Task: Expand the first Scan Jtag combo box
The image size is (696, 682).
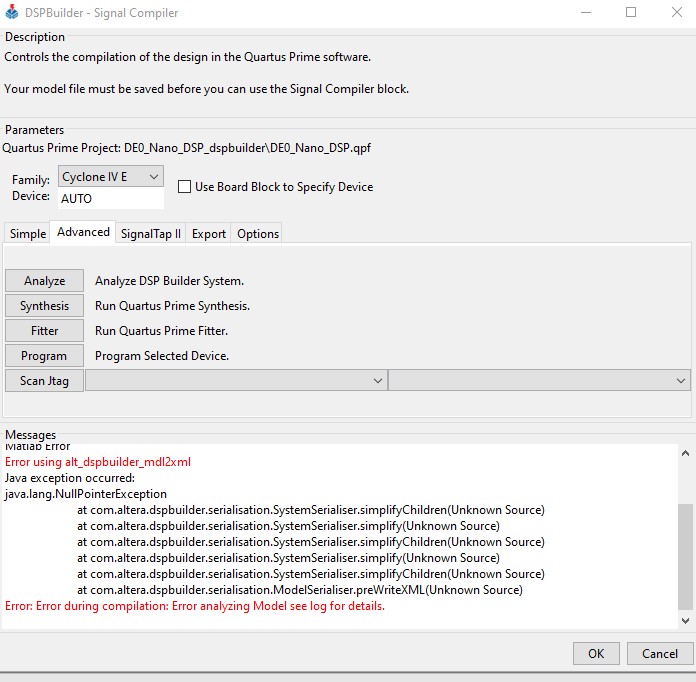Action: tap(235, 381)
